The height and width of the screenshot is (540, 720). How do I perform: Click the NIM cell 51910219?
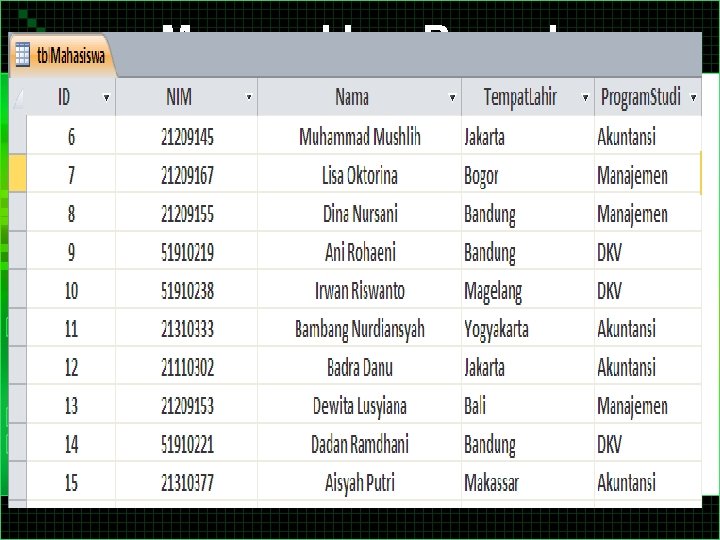point(187,252)
